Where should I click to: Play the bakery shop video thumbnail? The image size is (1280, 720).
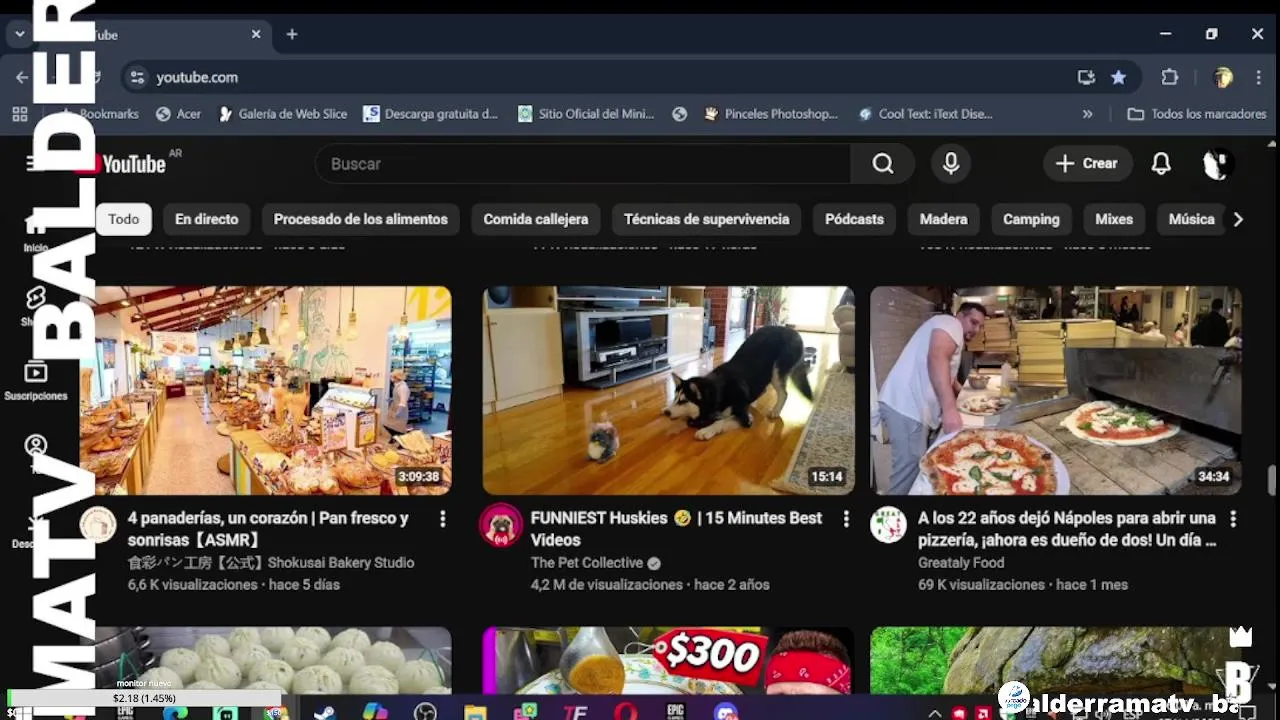pos(266,391)
